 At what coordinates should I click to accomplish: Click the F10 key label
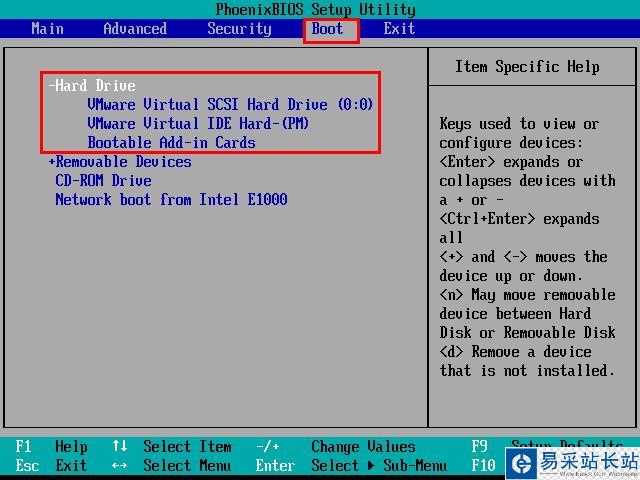click(483, 465)
